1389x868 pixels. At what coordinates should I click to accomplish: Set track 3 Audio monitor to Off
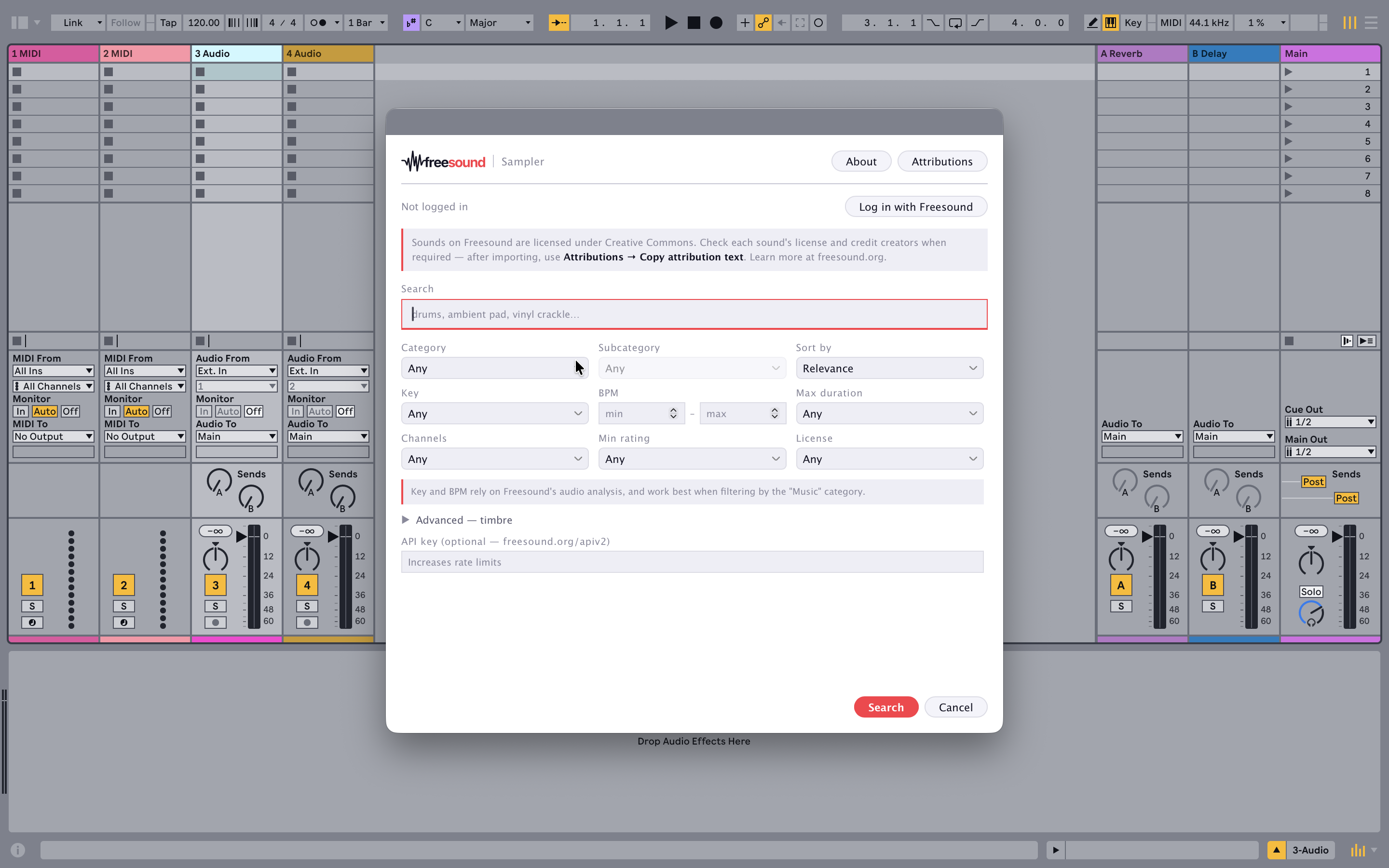pyautogui.click(x=254, y=412)
